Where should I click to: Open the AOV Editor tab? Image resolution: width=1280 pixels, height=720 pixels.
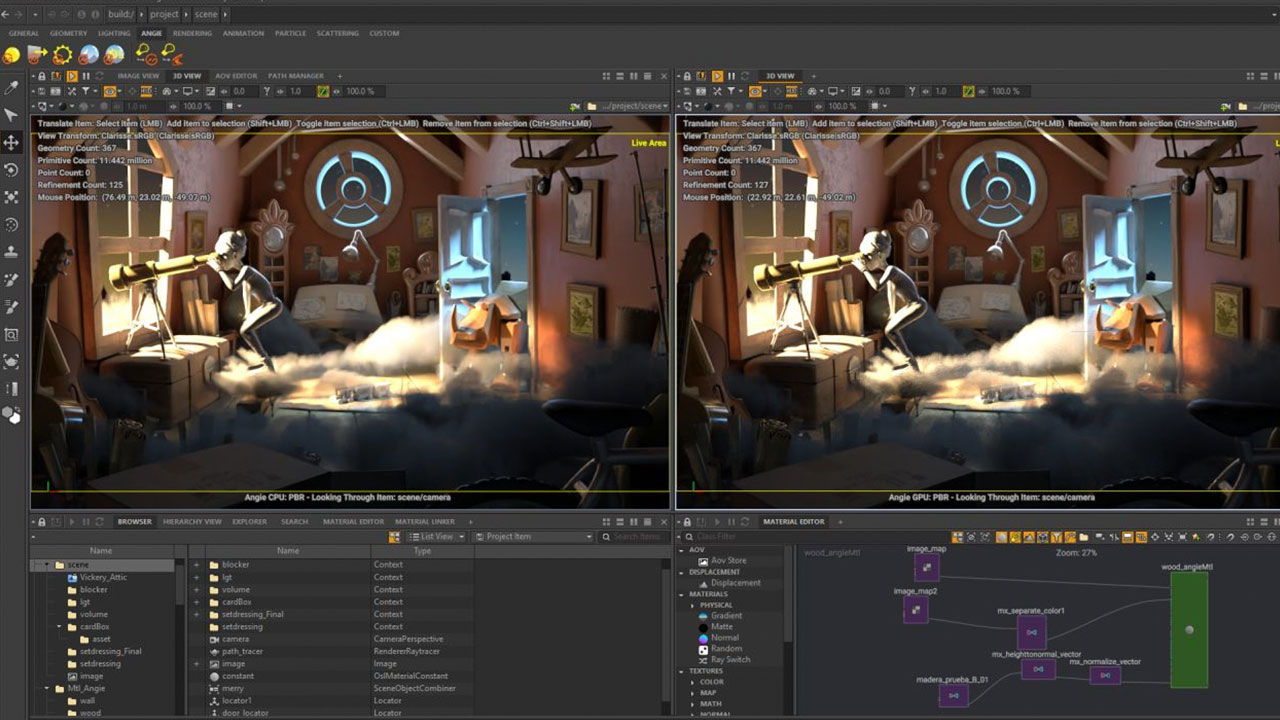(x=236, y=76)
